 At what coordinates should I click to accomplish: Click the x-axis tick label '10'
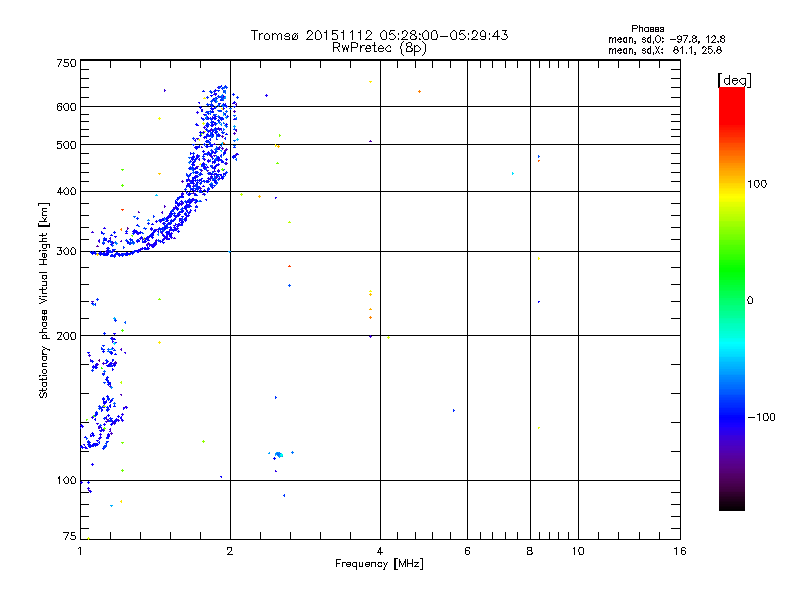(578, 551)
